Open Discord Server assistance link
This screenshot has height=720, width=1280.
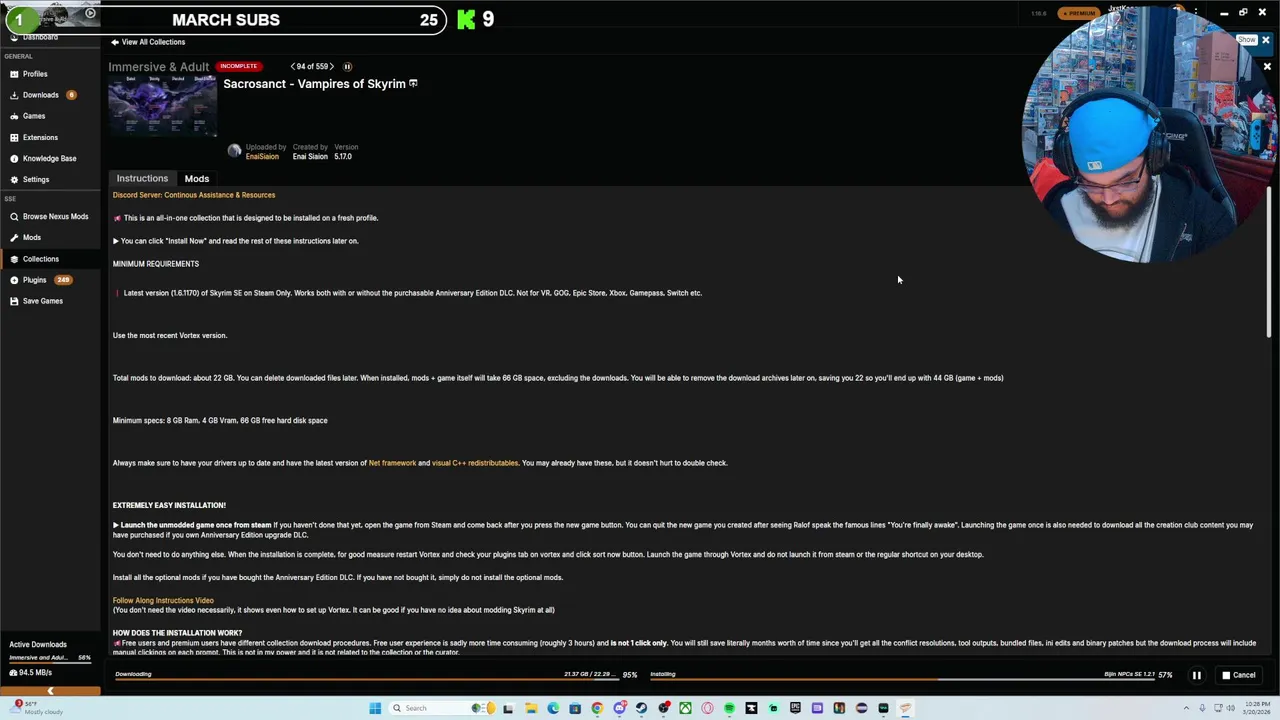(194, 195)
